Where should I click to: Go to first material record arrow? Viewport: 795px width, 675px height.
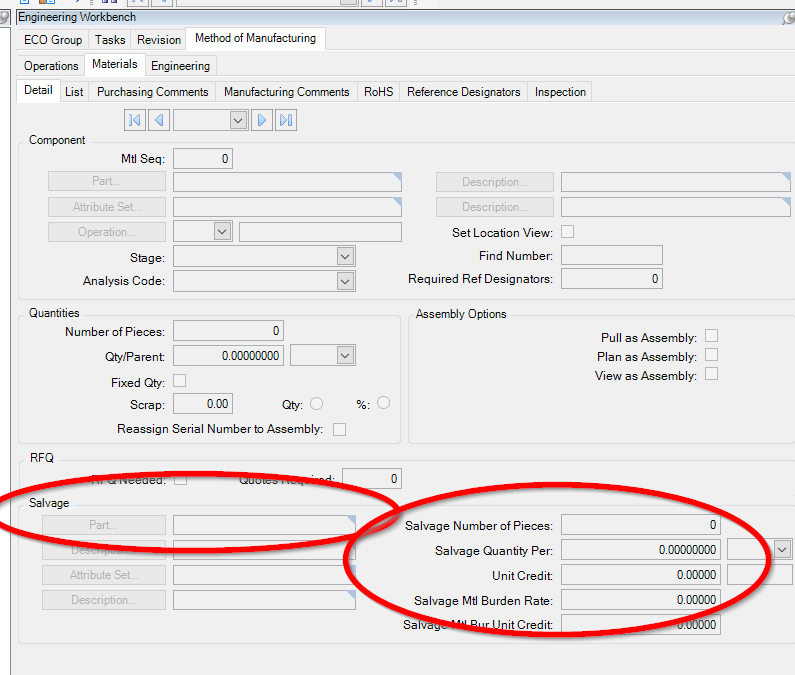pyautogui.click(x=135, y=120)
